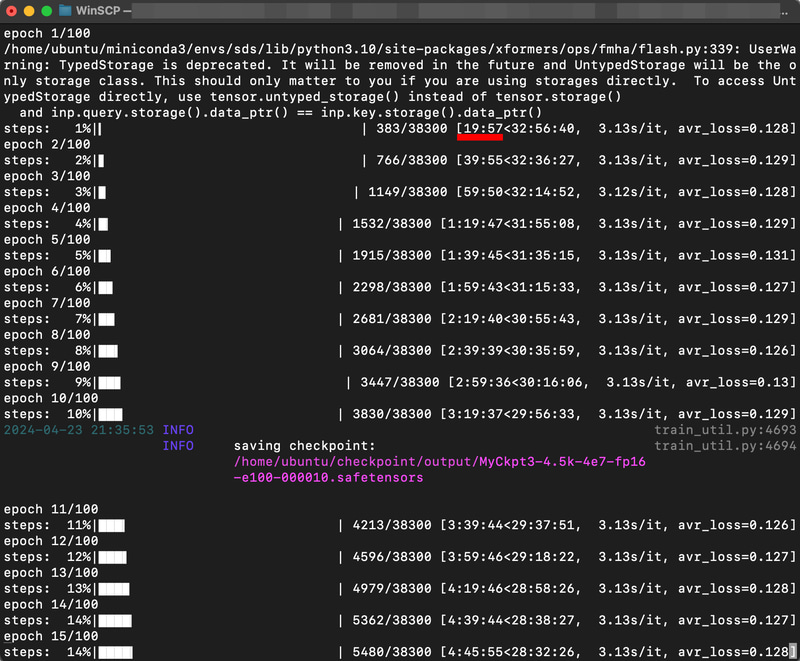
Task: Click the terminal cursor after avr_loss=0.128
Action: (x=792, y=651)
